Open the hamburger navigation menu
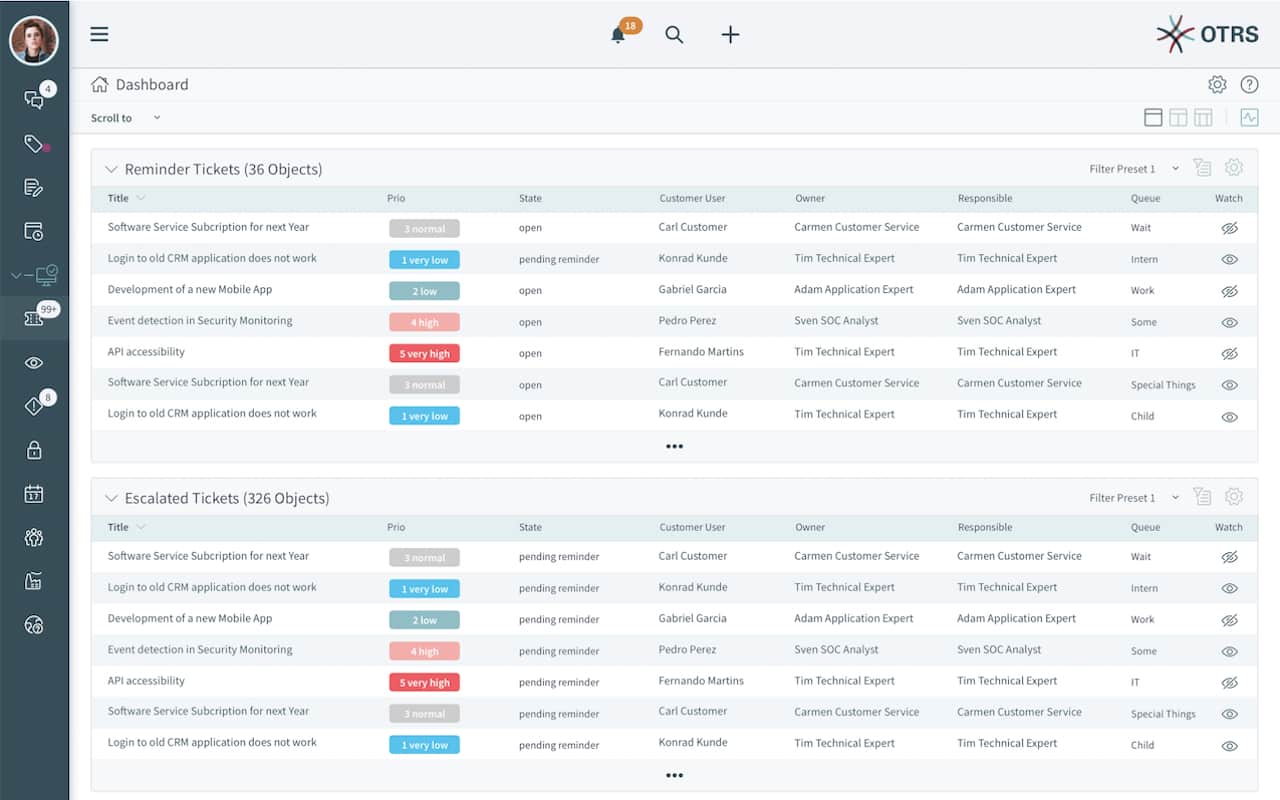The height and width of the screenshot is (800, 1280). (99, 33)
